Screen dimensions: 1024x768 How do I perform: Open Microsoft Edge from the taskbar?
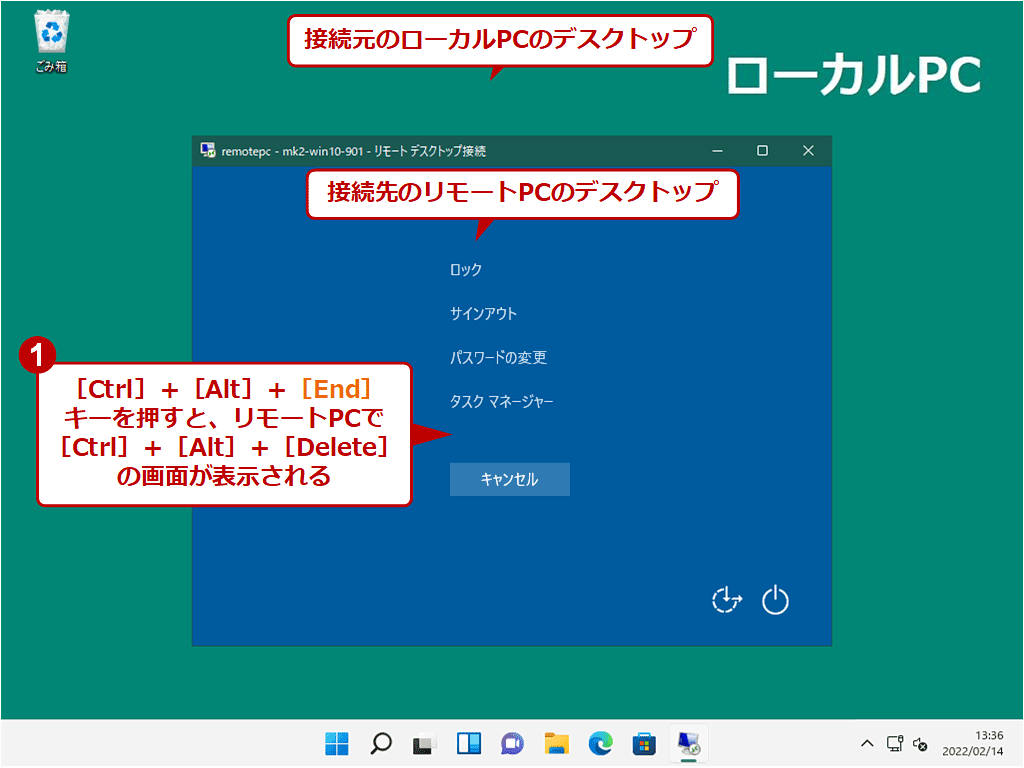[599, 744]
